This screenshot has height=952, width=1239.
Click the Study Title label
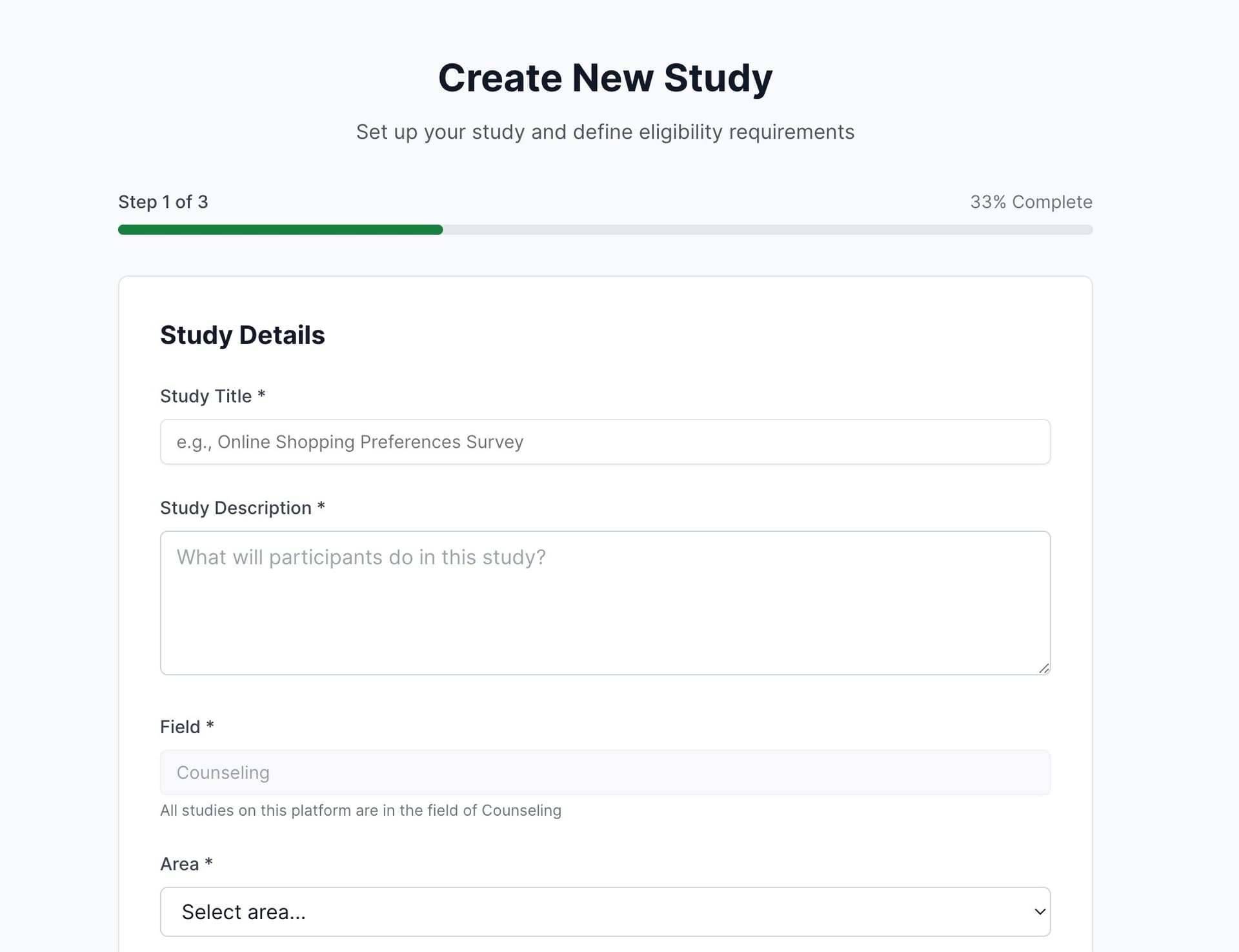212,396
